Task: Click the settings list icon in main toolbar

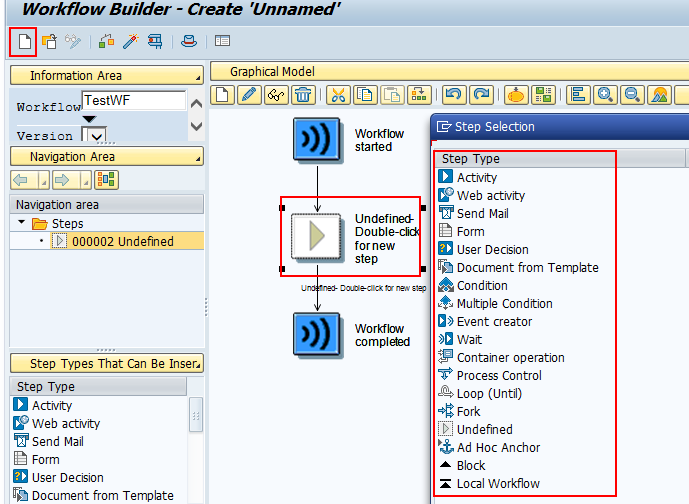Action: [222, 41]
